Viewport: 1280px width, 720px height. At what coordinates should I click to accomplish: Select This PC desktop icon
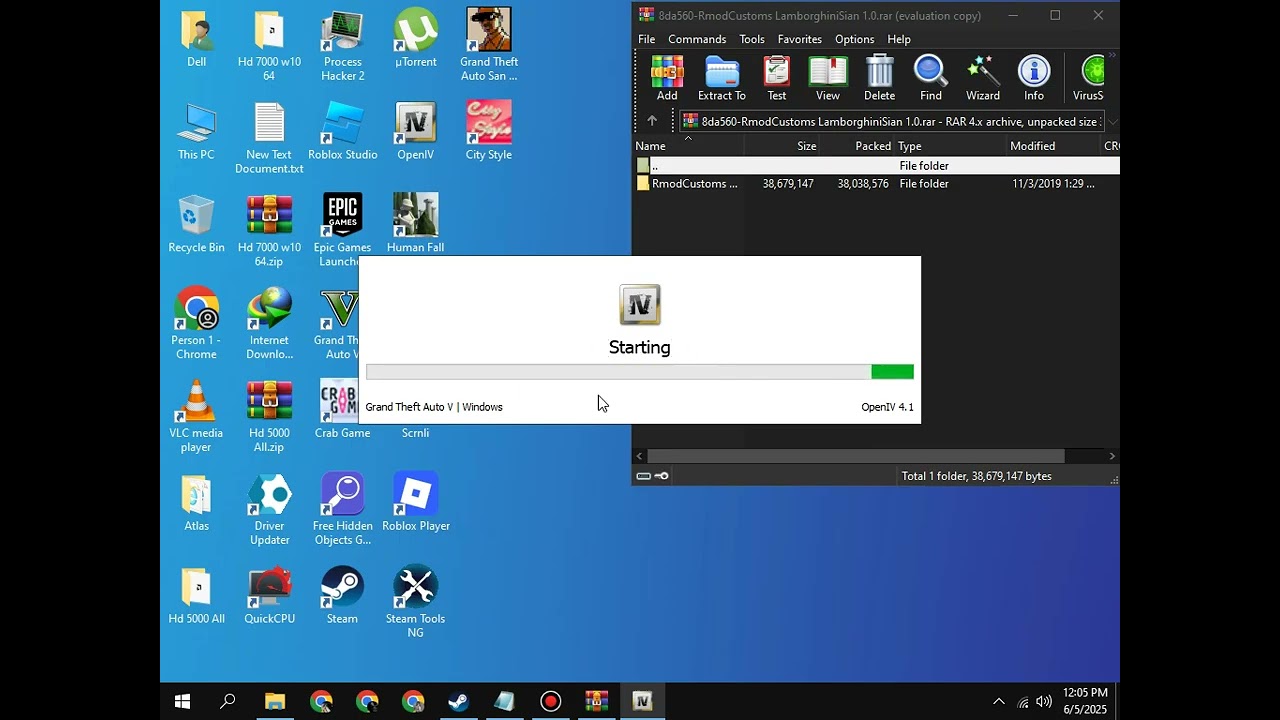196,132
